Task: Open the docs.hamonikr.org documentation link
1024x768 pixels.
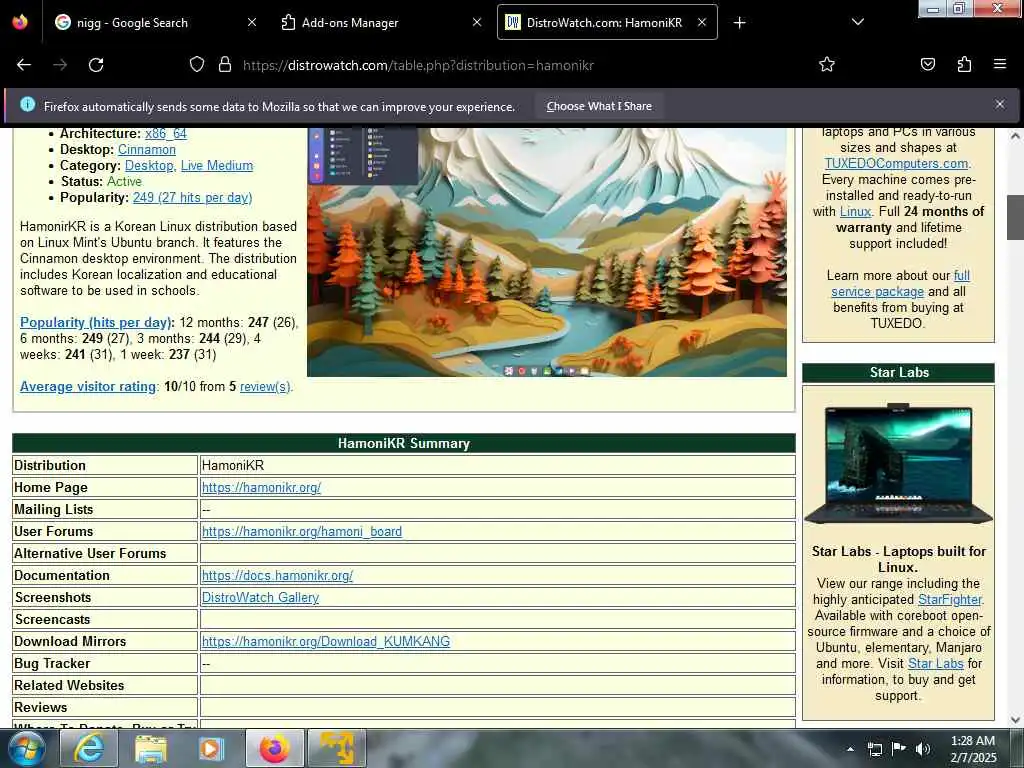Action: tap(277, 575)
